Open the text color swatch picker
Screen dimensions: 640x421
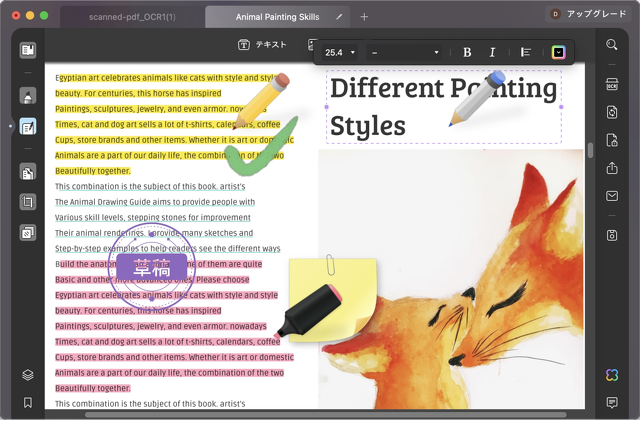tap(558, 52)
